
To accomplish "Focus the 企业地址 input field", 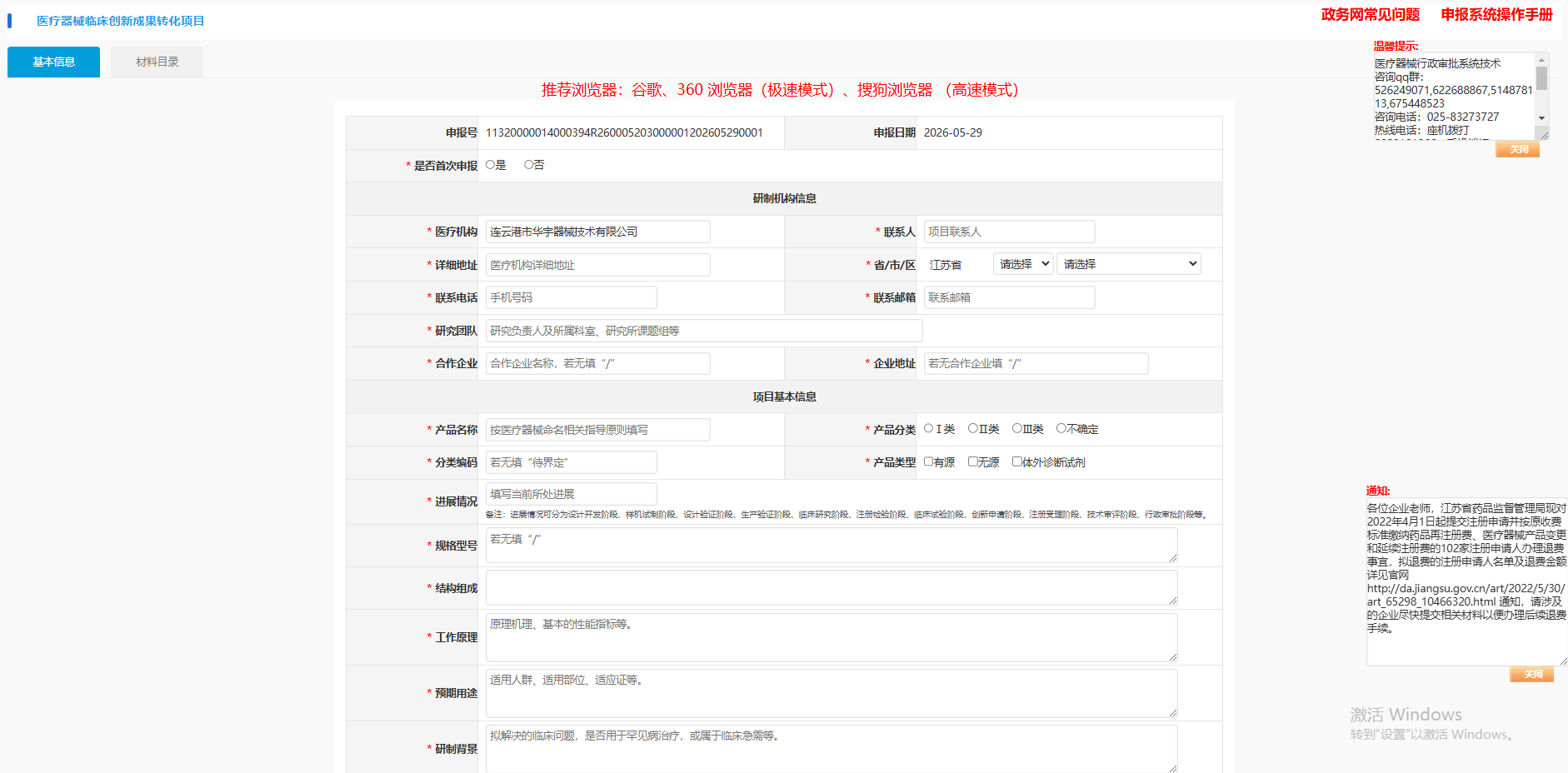I will click(x=1036, y=363).
